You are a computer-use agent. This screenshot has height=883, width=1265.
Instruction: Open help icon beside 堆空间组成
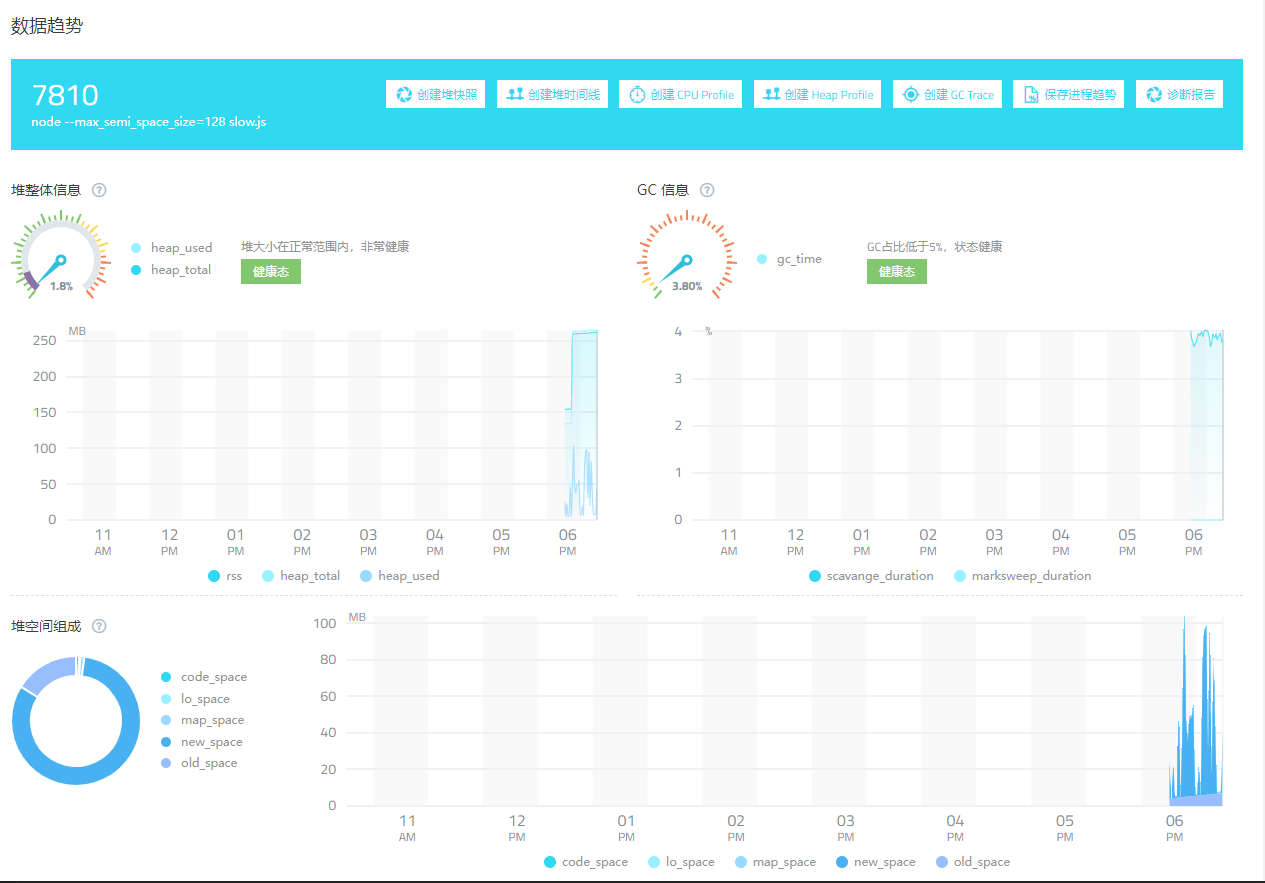[99, 626]
